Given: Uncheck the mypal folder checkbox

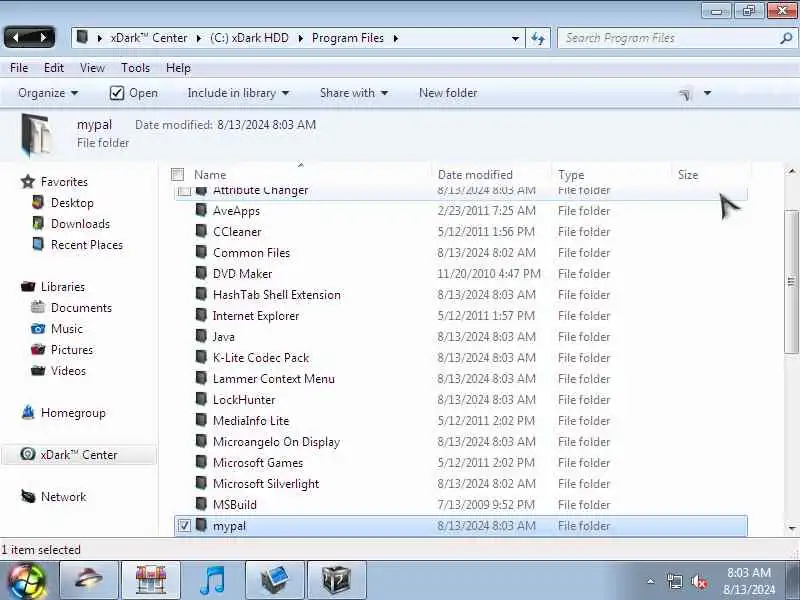Looking at the screenshot, I should 184,526.
